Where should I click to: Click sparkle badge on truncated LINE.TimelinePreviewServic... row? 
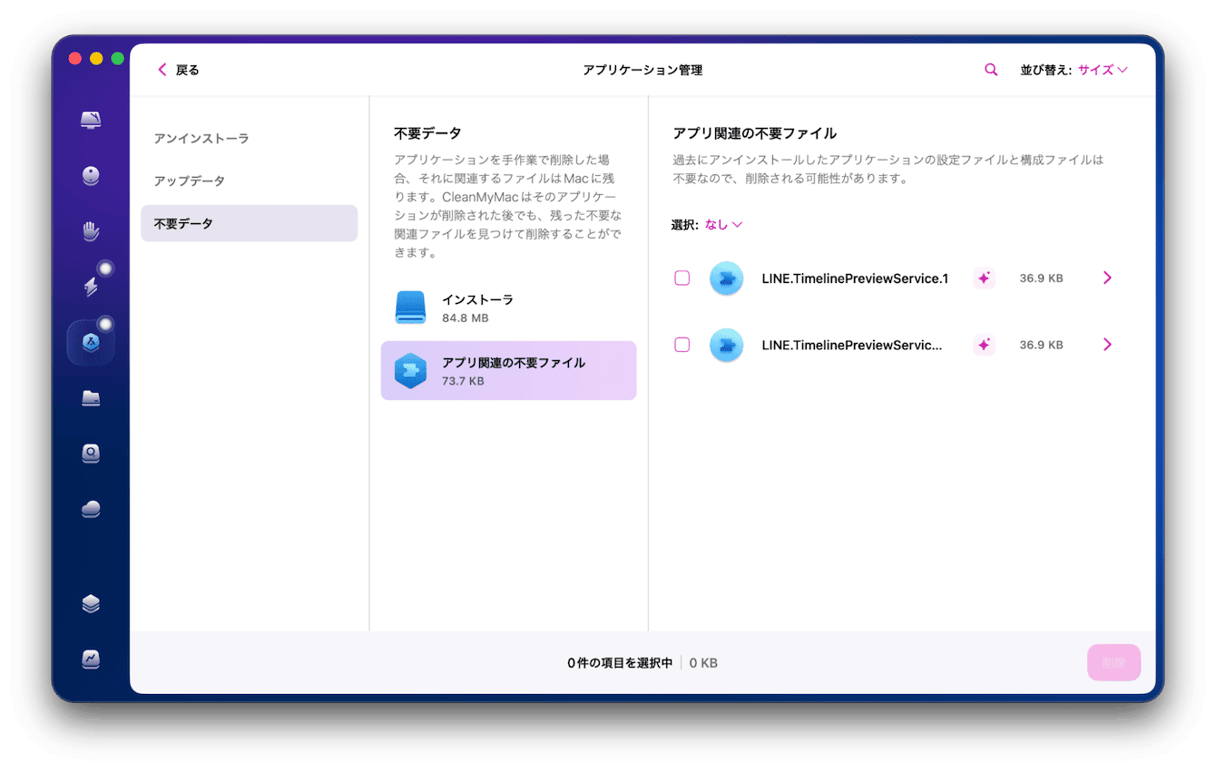[x=984, y=345]
